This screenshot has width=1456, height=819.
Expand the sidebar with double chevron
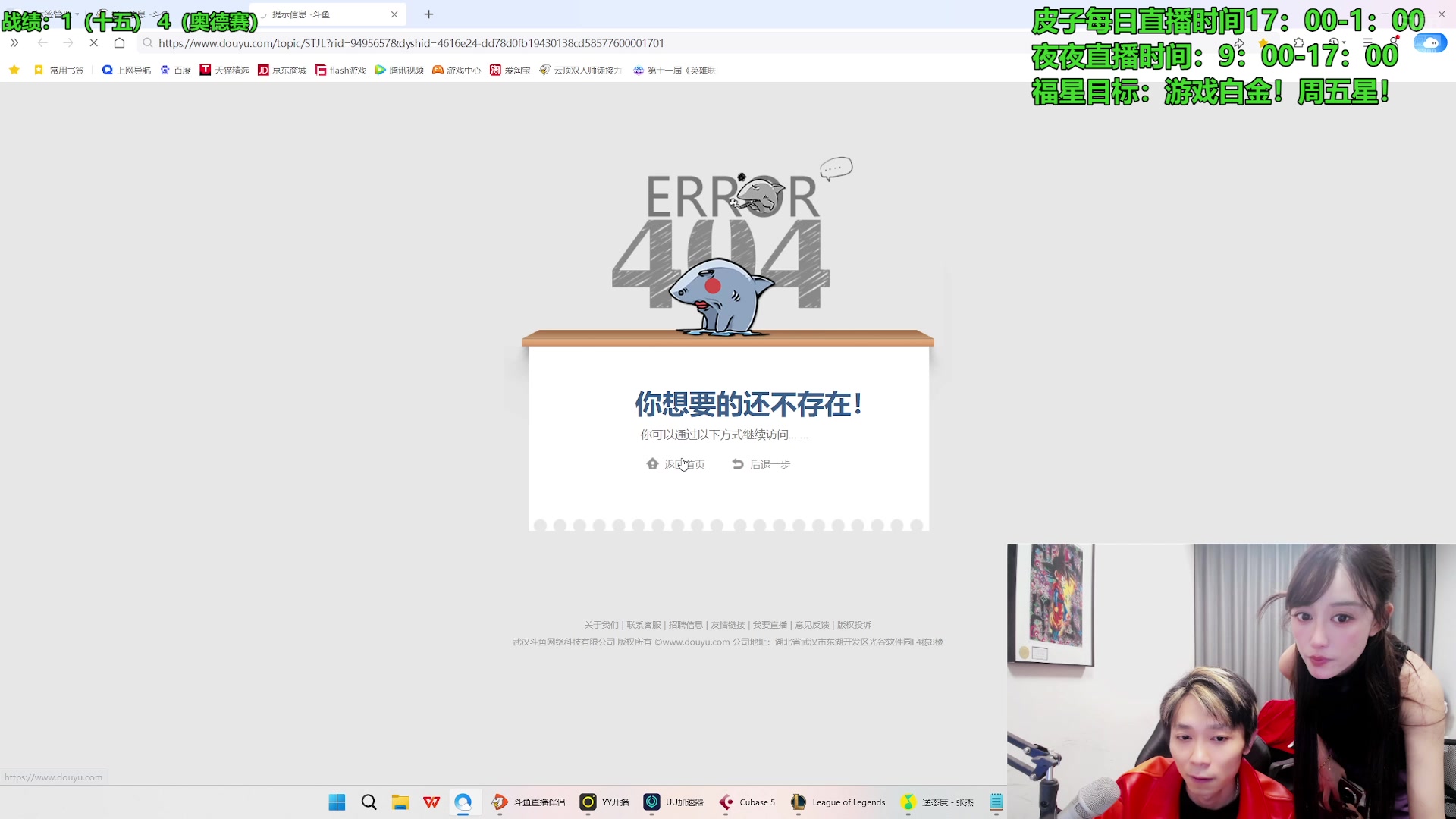click(14, 43)
